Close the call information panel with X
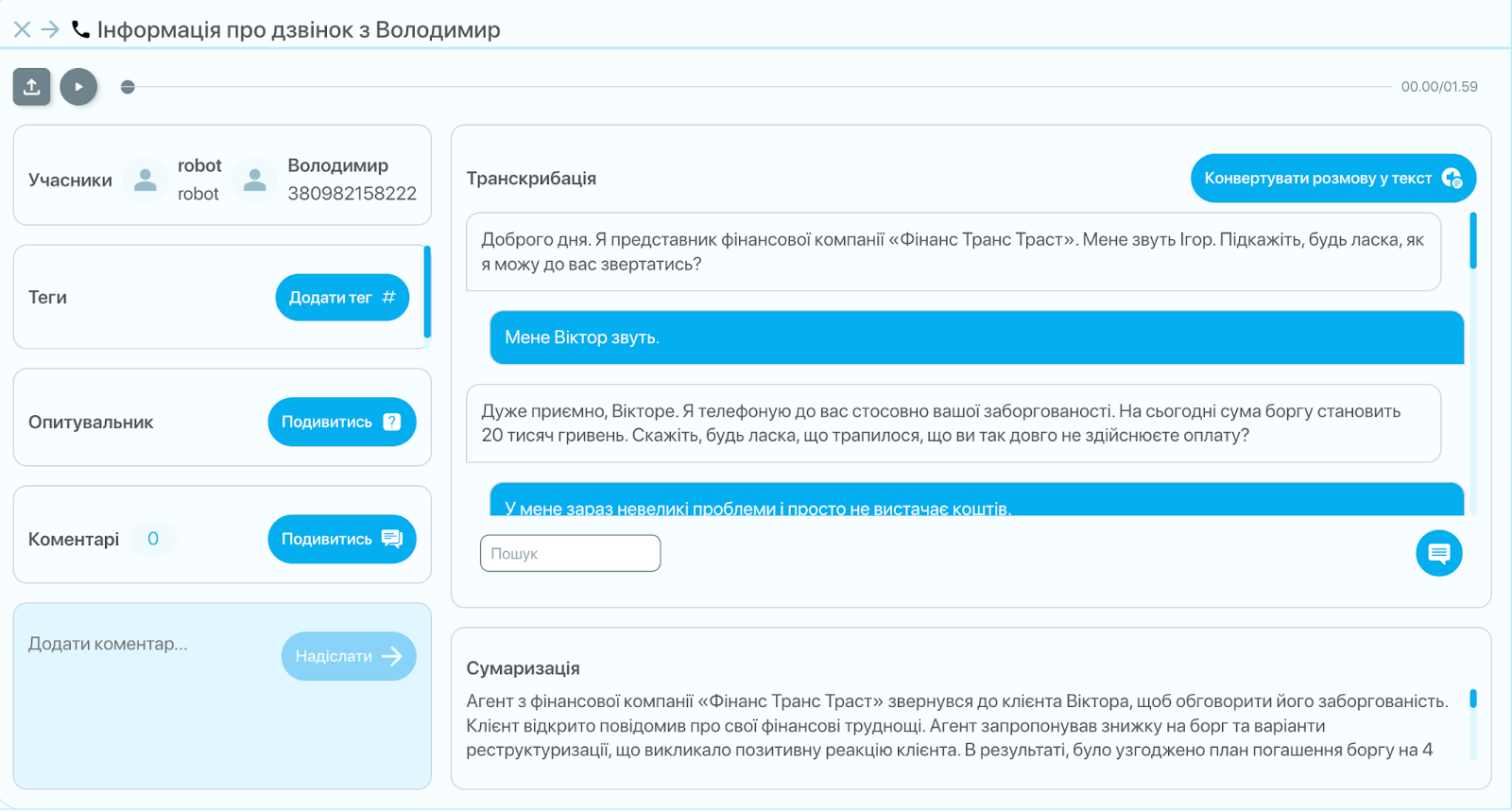1512x812 pixels. [x=23, y=29]
